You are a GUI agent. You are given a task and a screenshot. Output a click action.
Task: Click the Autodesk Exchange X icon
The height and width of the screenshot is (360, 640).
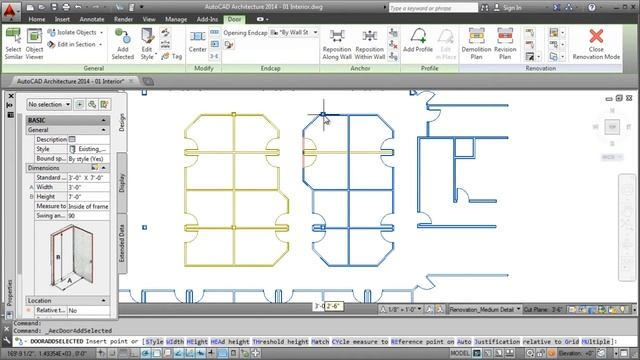tap(557, 7)
